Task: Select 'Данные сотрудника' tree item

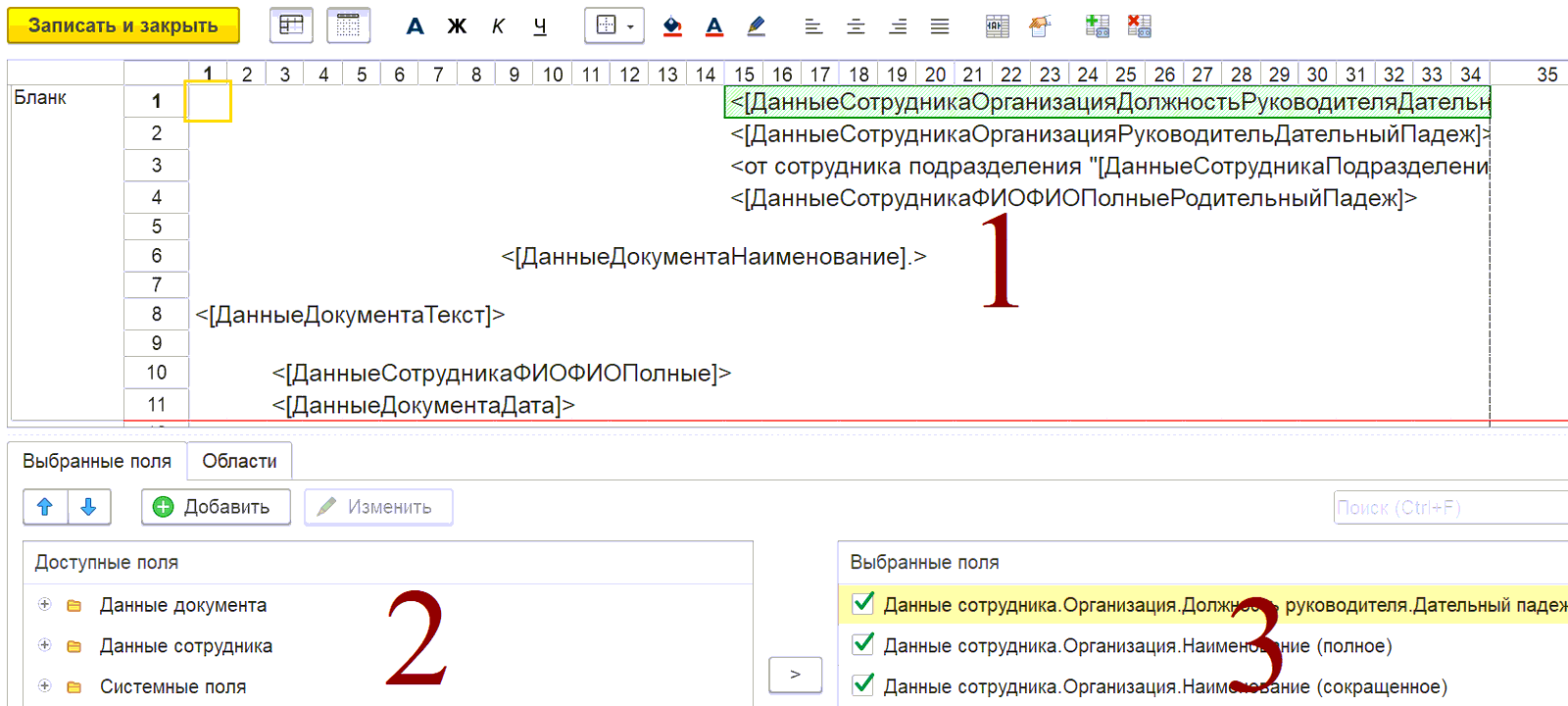Action: tap(186, 646)
